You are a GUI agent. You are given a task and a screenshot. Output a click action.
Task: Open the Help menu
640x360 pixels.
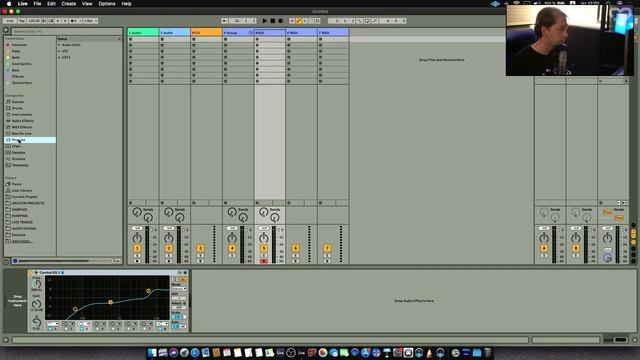click(x=127, y=4)
